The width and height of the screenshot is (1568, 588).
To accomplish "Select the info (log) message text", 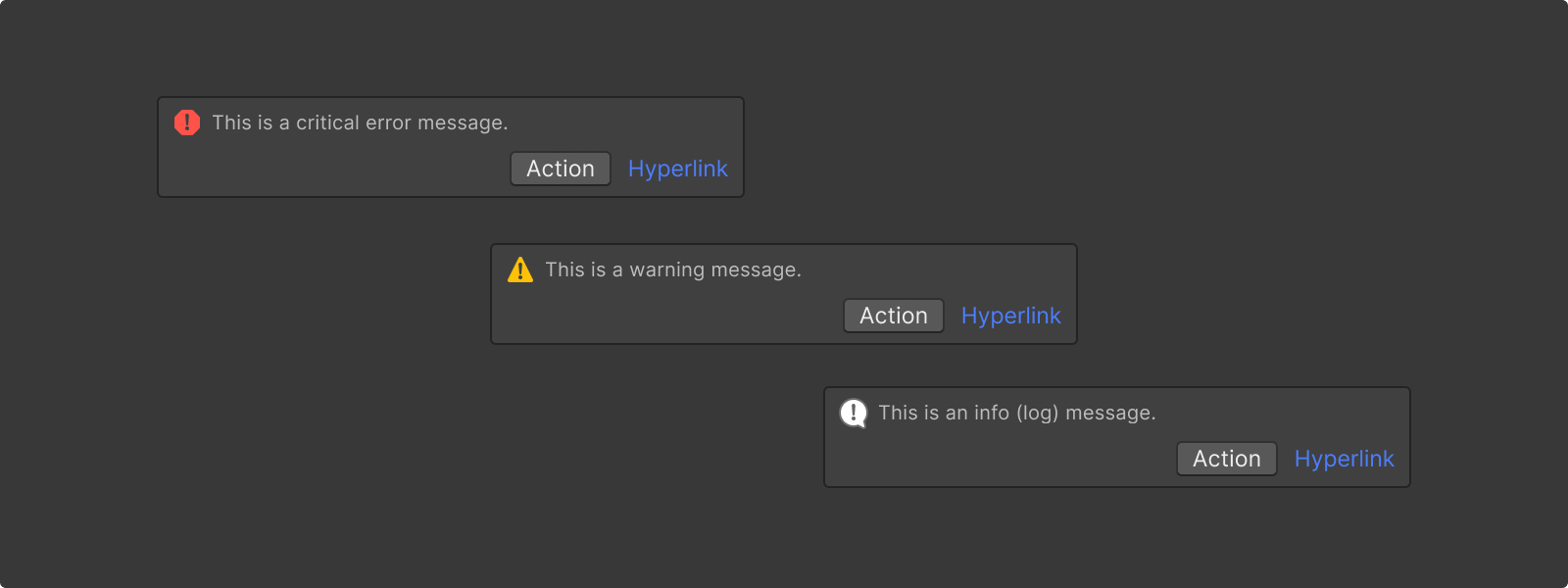I will pos(1017,413).
